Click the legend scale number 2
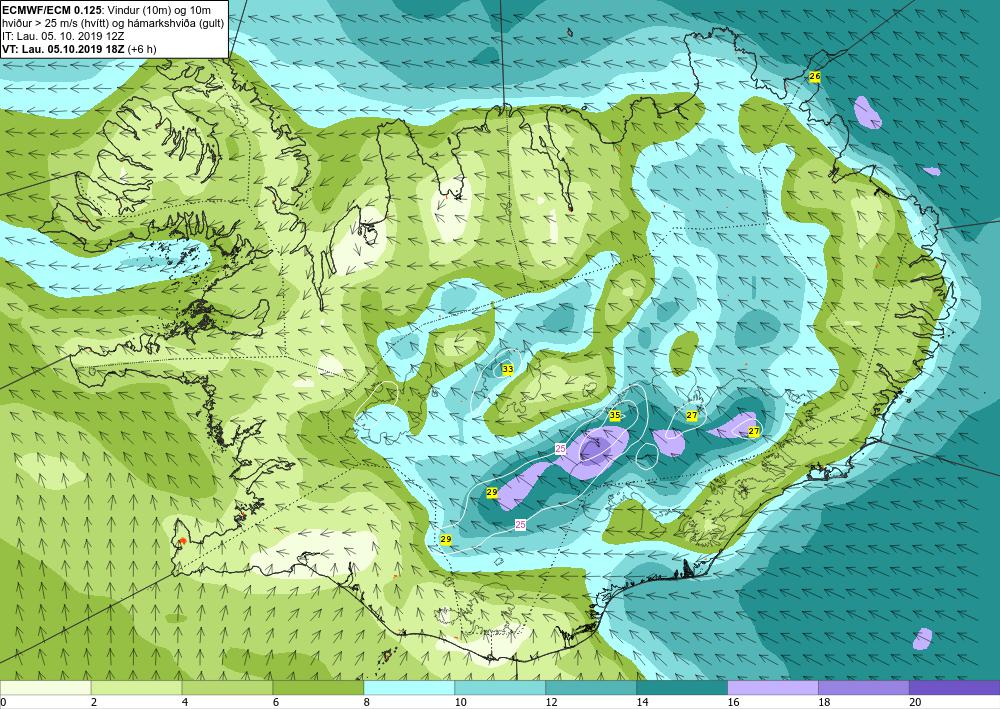The height and width of the screenshot is (709, 1000). (94, 702)
